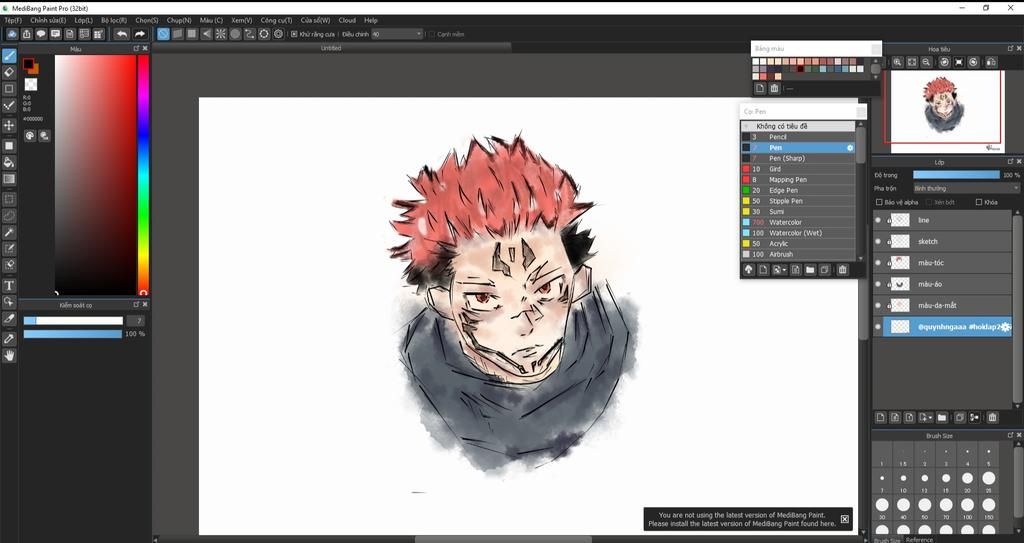This screenshot has height=543, width=1024.
Task: Dismiss the MediBang update notification
Action: pyautogui.click(x=844, y=519)
